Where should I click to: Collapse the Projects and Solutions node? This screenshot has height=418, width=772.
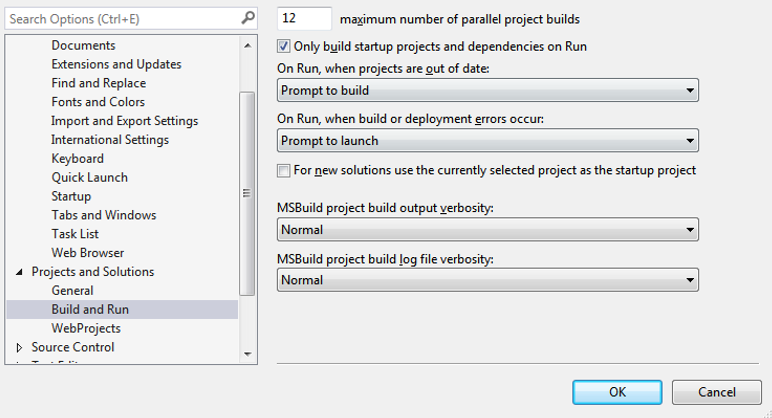[19, 272]
